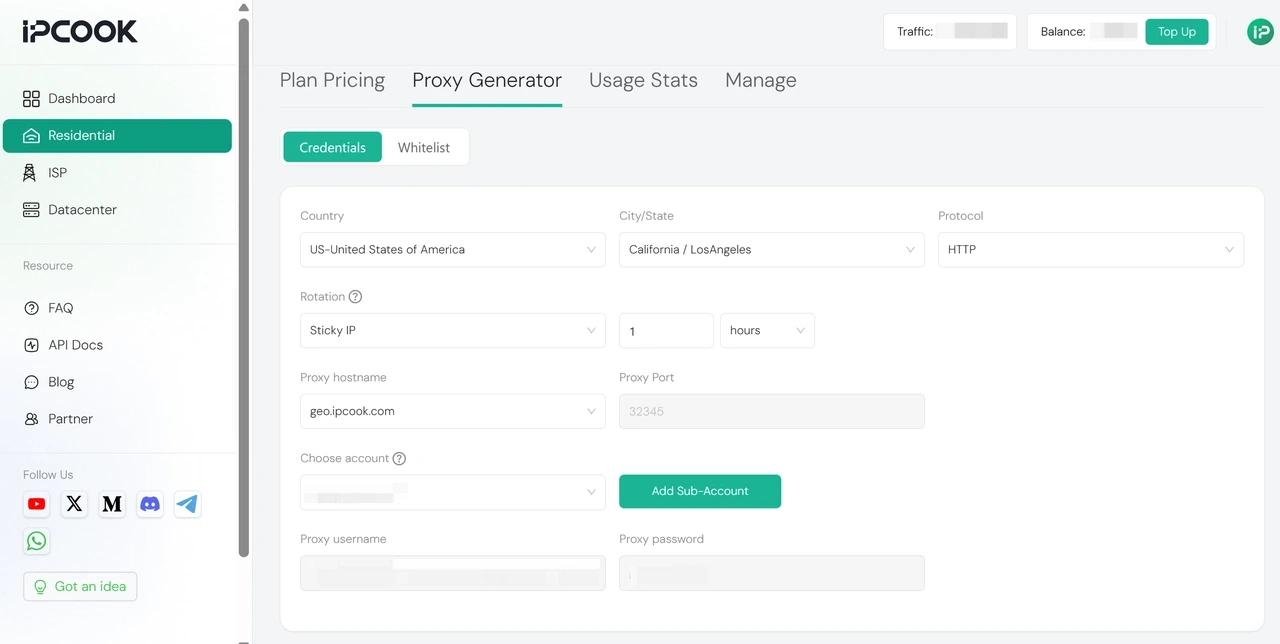Click the ISP tower icon
1280x644 pixels.
tap(30, 173)
